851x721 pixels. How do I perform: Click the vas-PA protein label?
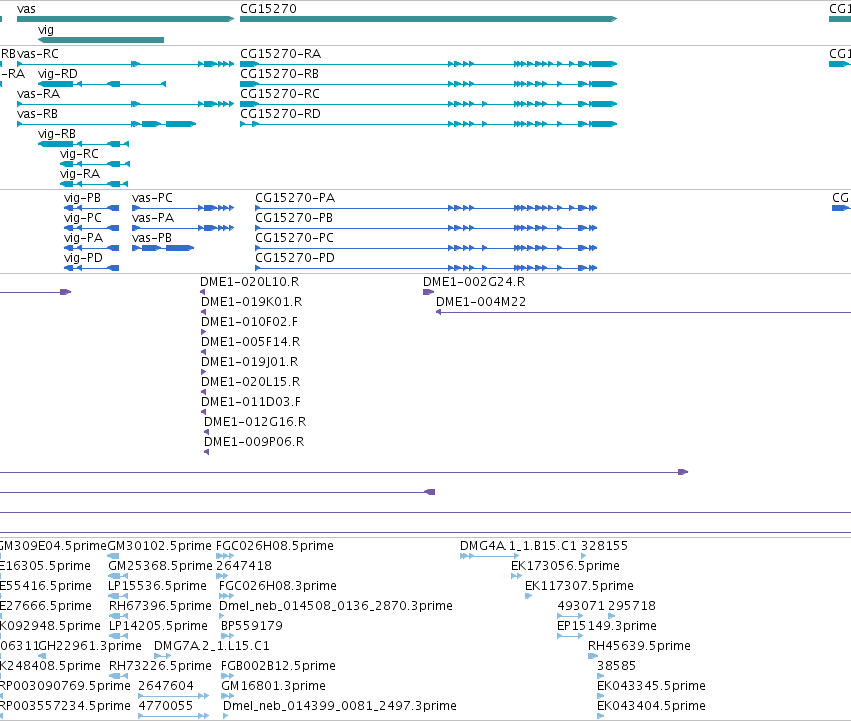(x=153, y=218)
